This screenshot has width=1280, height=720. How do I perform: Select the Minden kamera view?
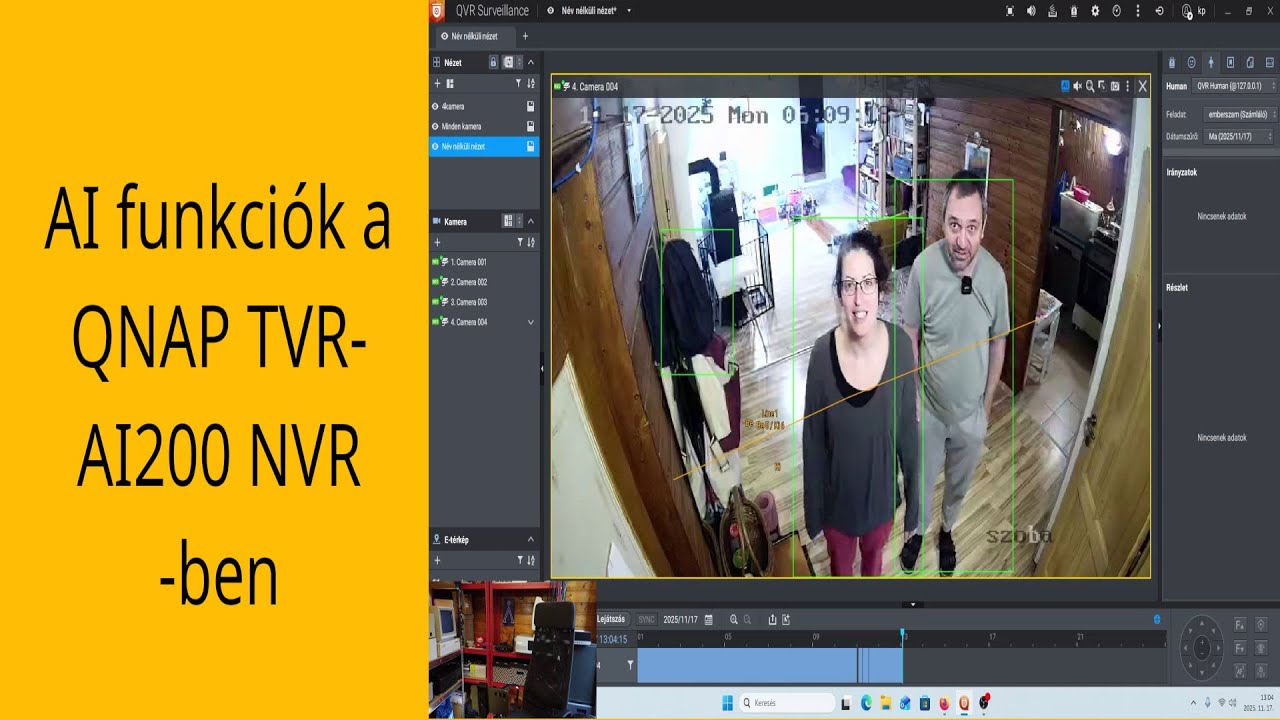click(x=484, y=126)
